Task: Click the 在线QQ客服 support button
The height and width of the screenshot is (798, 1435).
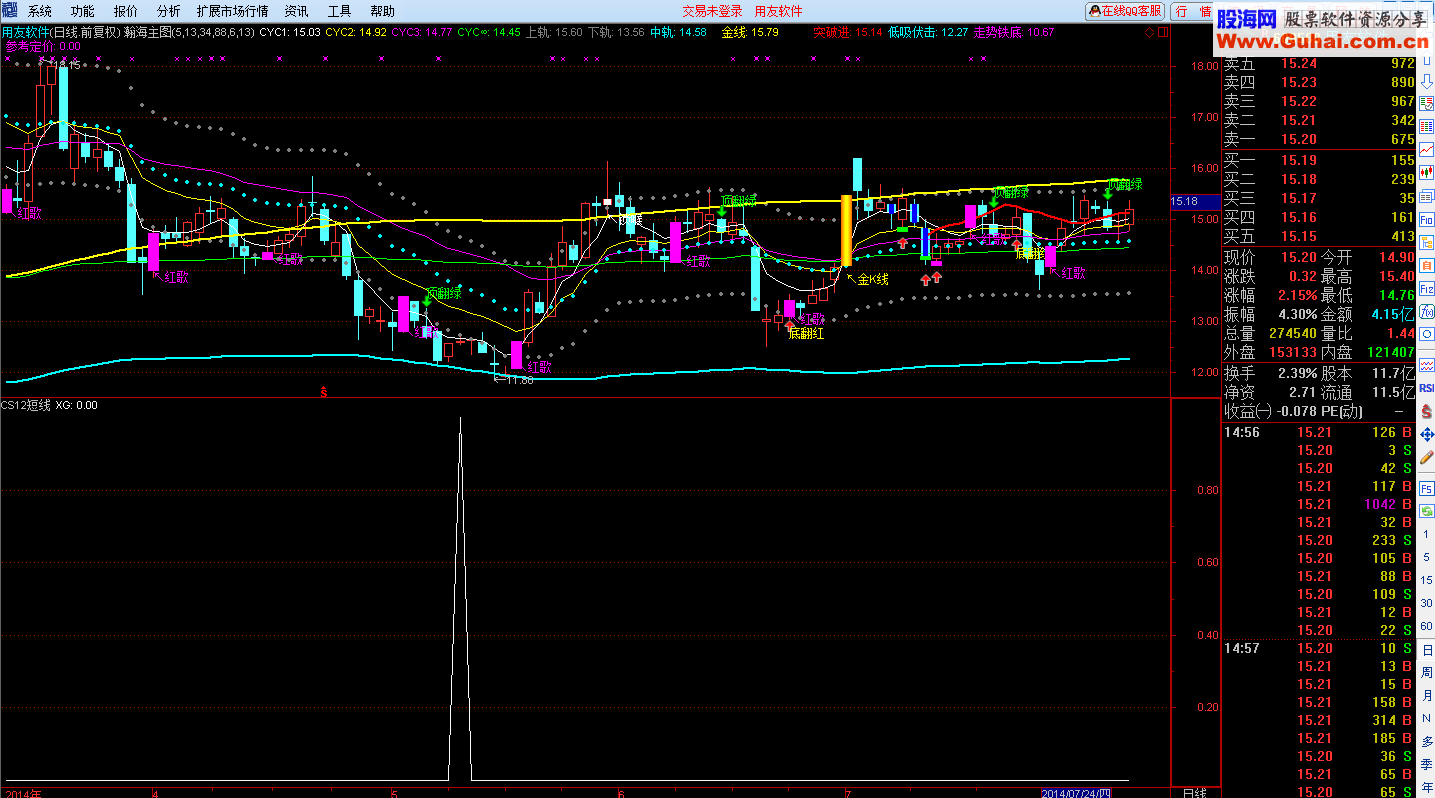Action: point(1126,11)
